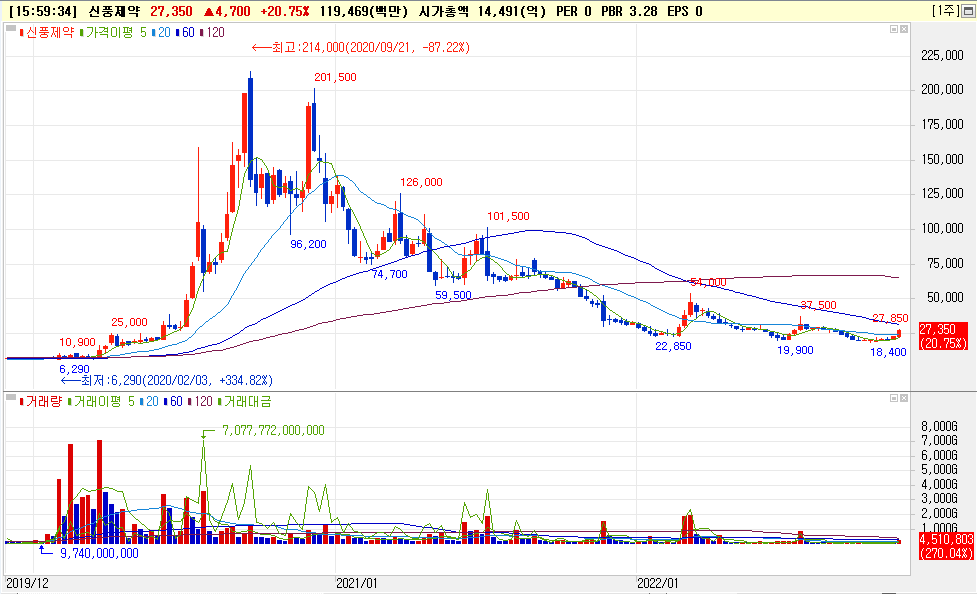This screenshot has width=977, height=594.
Task: Click the grey handle in the volume panel corner
Action: (11, 397)
